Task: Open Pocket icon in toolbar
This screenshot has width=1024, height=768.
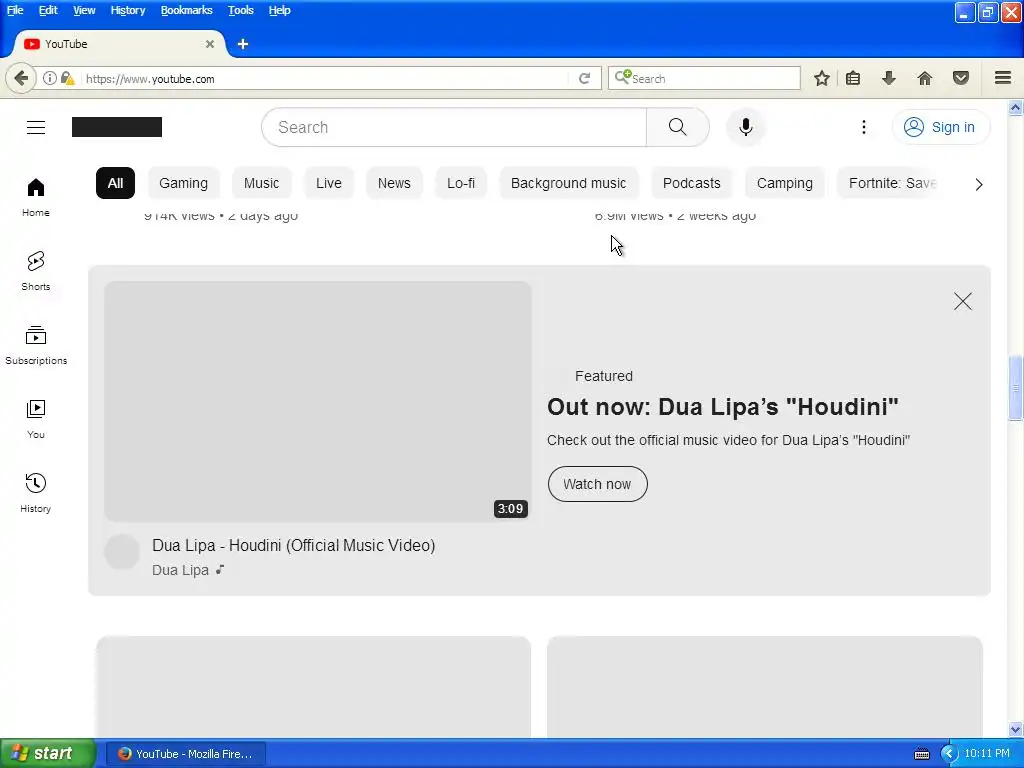Action: point(960,79)
